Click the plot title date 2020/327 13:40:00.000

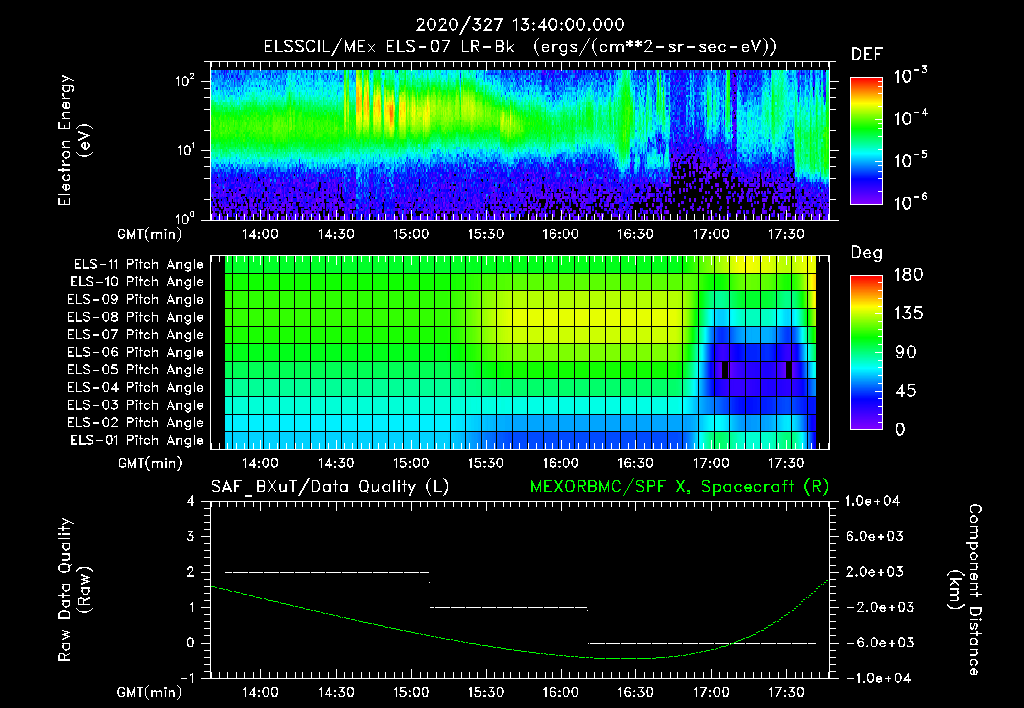pyautogui.click(x=520, y=25)
